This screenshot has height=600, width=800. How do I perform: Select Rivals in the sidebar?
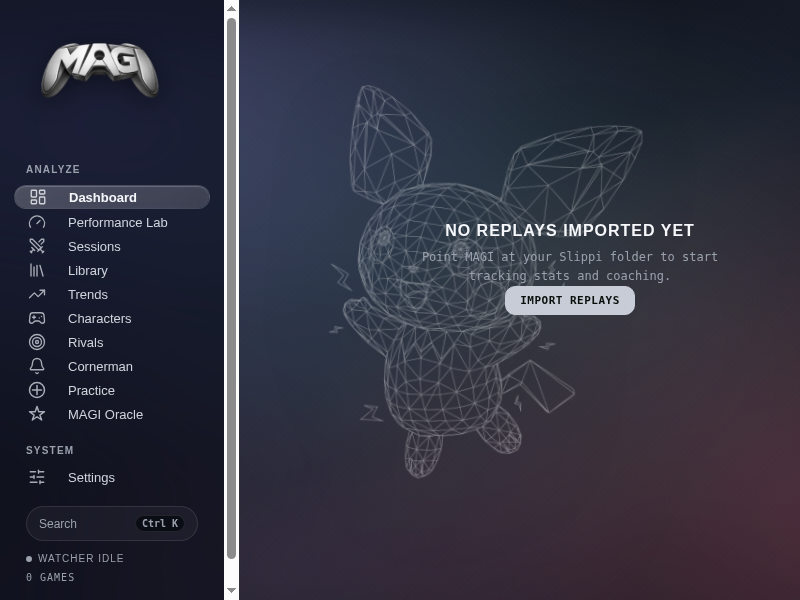112,342
